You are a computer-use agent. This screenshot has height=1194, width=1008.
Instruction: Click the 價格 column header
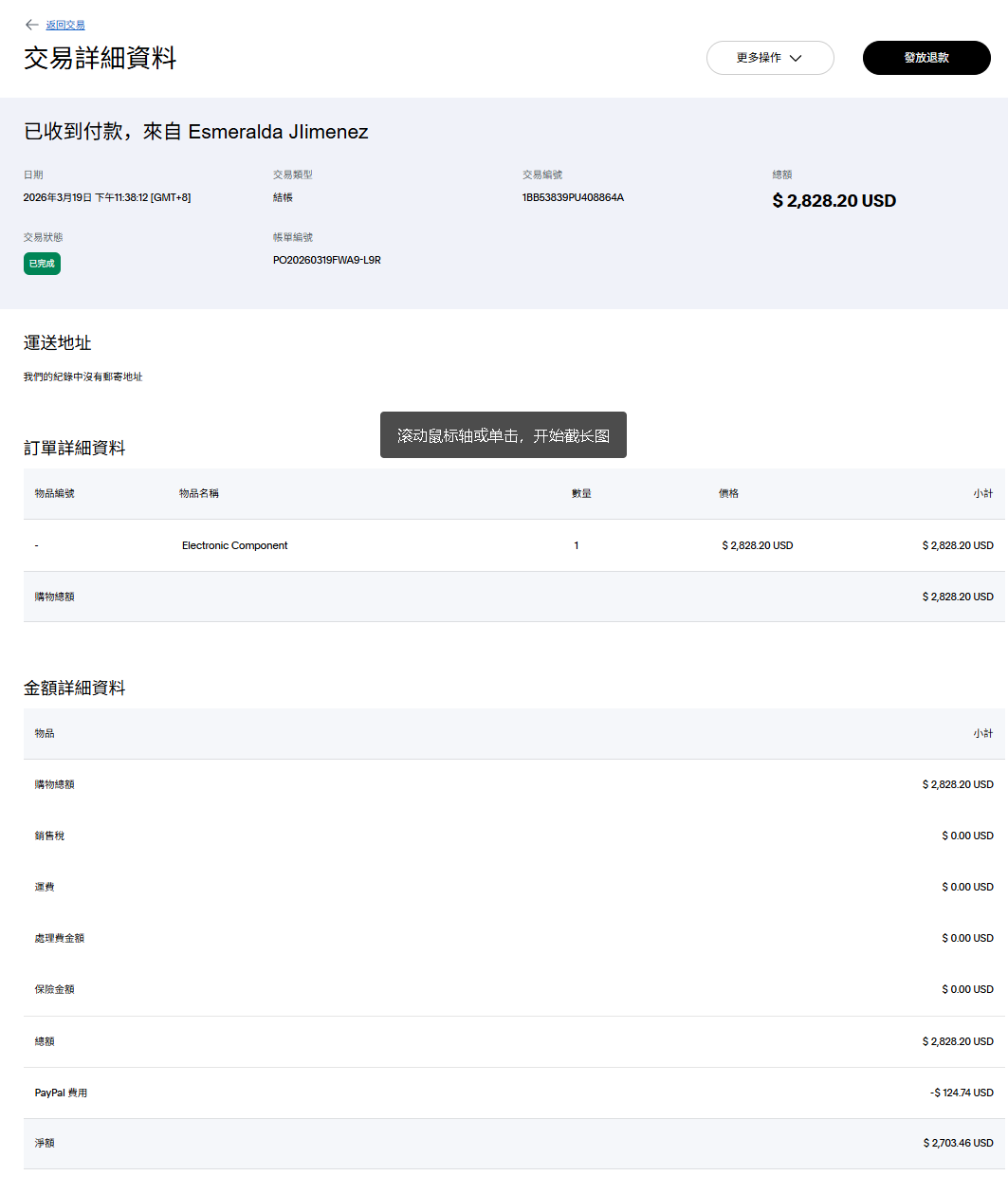click(x=728, y=493)
